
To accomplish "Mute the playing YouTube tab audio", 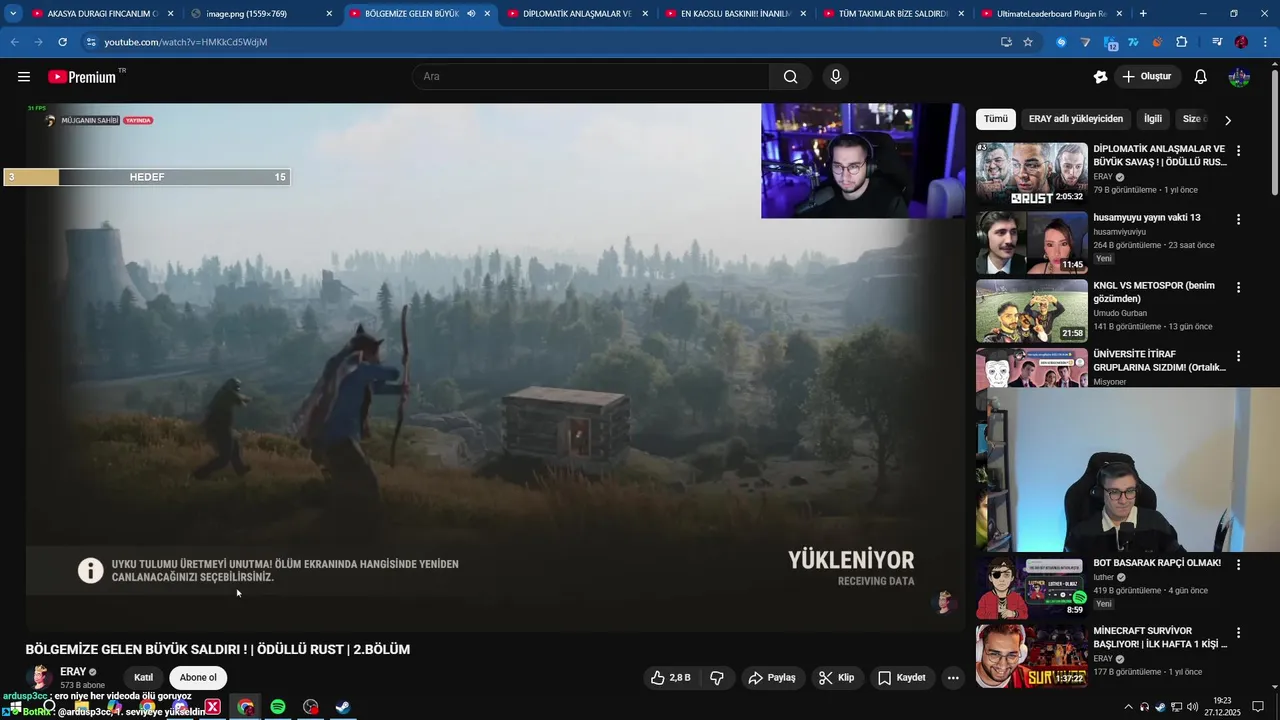I will 470,14.
